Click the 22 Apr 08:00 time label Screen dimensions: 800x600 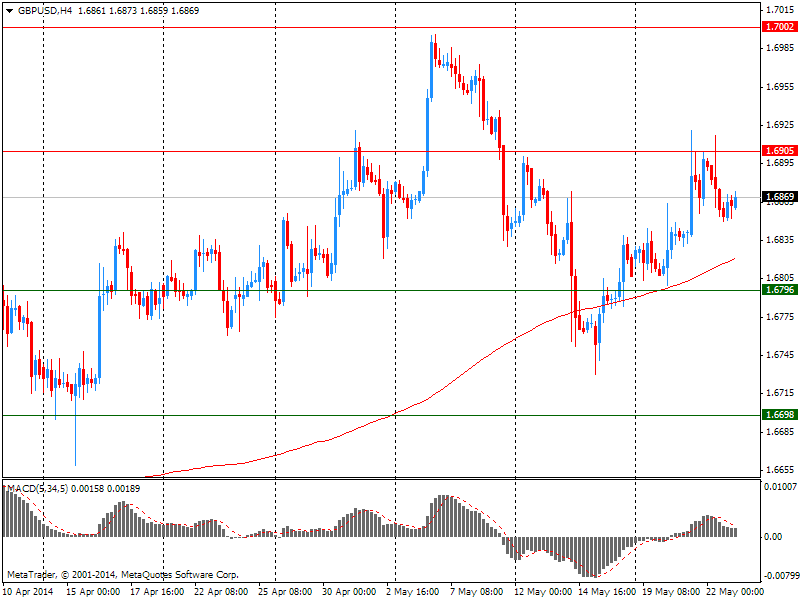[221, 592]
